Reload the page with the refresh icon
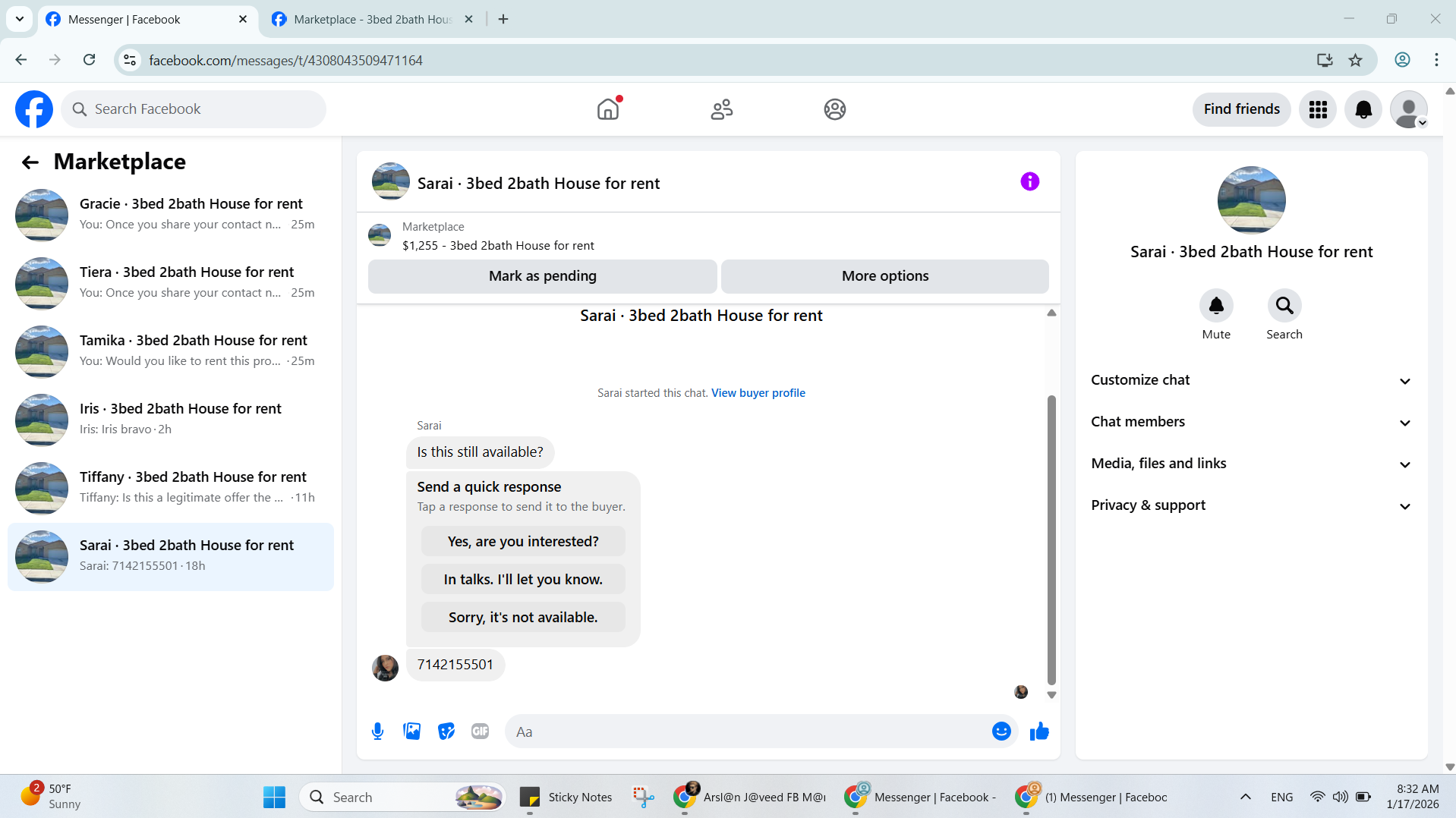 [x=89, y=60]
